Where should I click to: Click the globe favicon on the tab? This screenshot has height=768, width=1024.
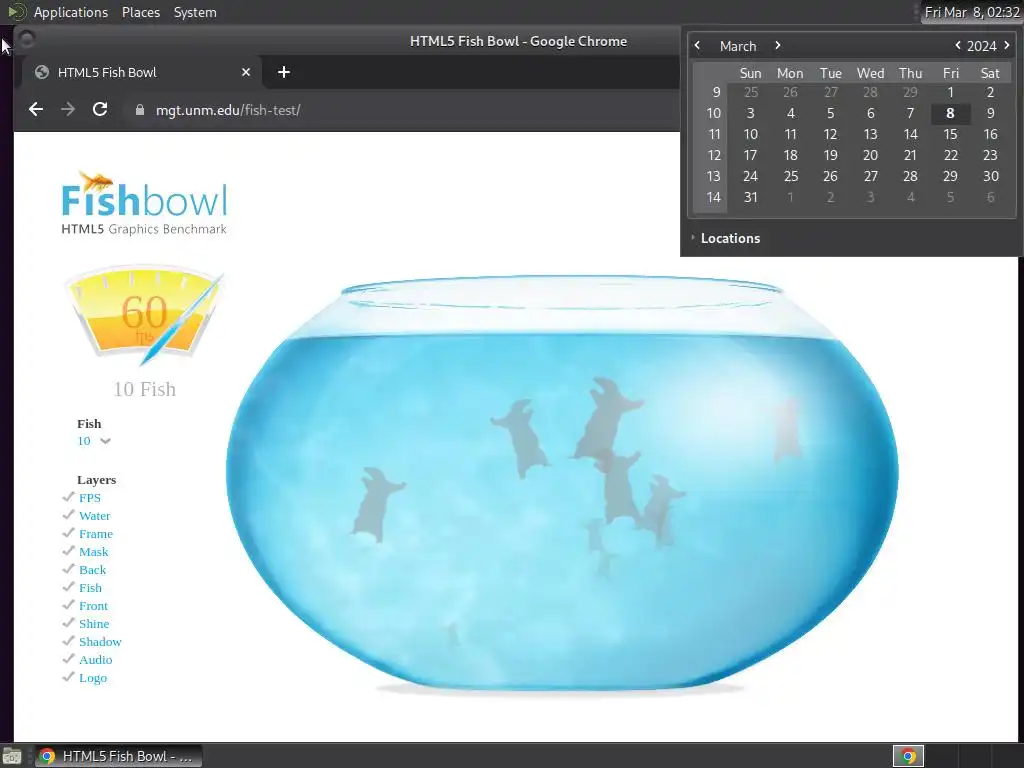tap(42, 72)
